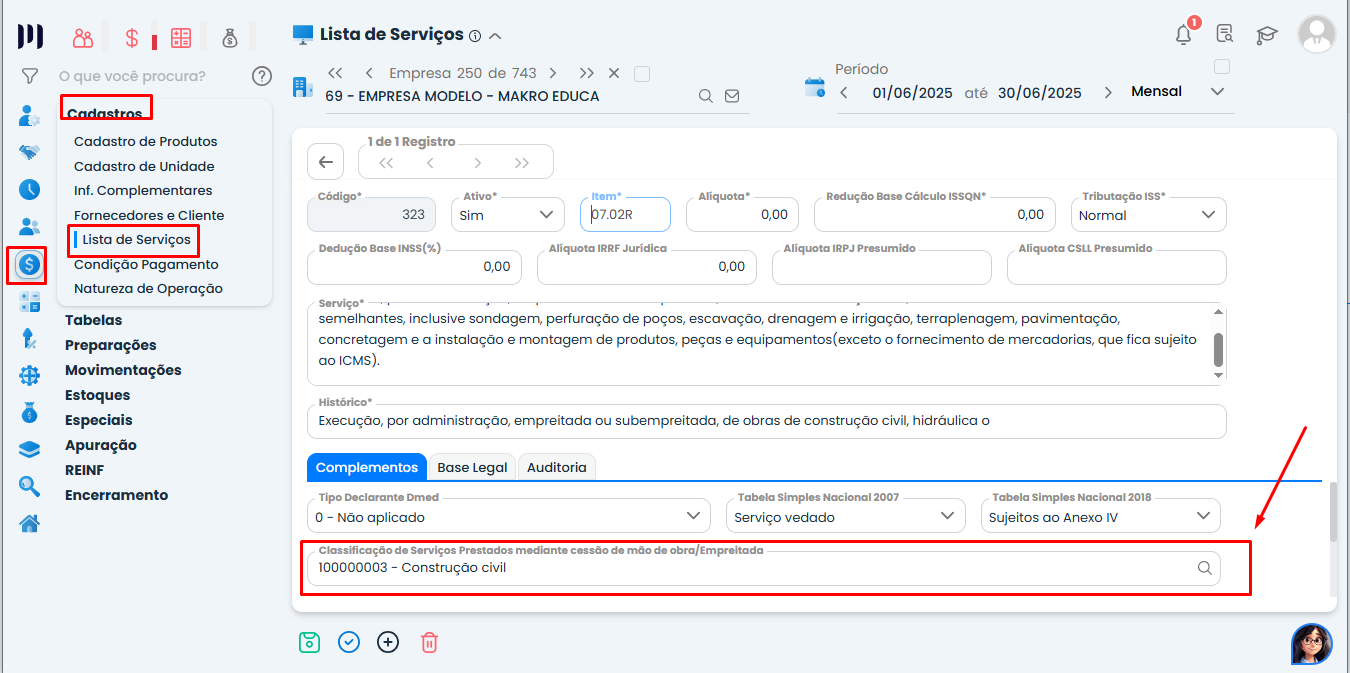The image size is (1350, 673).
Task: Open the graduation cap training icon
Action: (x=1267, y=35)
